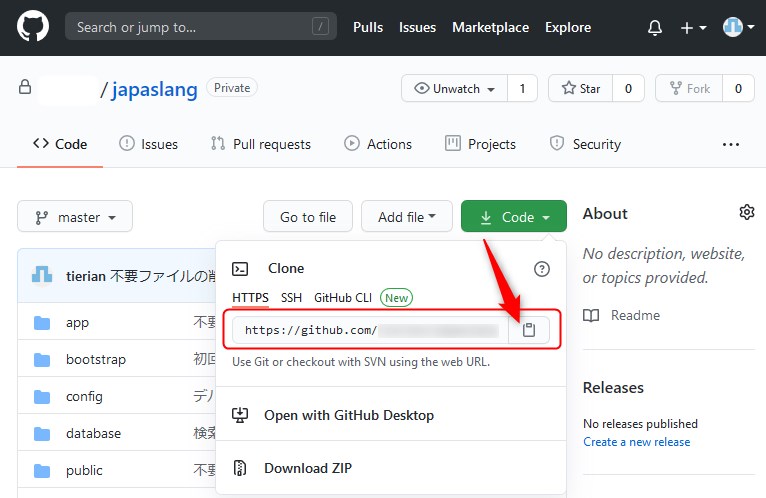Choose Open with GitHub Desktop
Image resolution: width=766 pixels, height=498 pixels.
point(348,415)
